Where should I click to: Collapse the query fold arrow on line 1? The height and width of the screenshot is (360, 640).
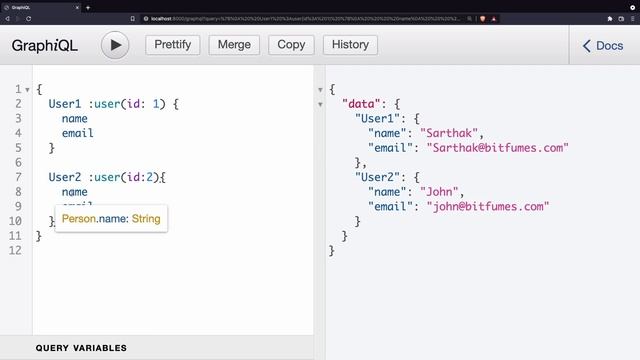[27, 90]
